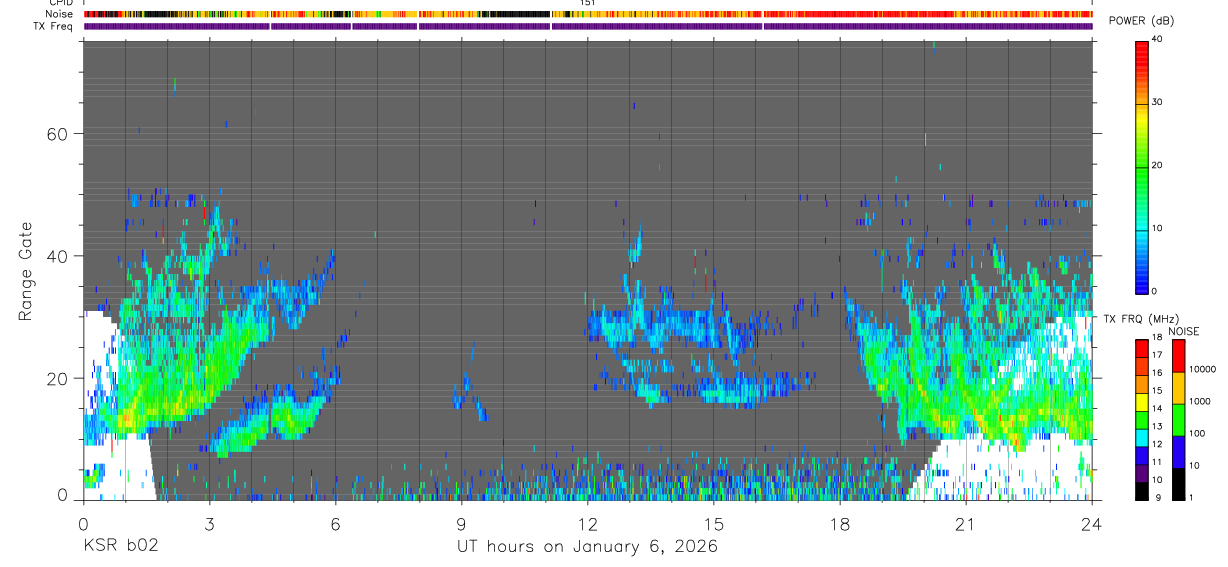Click the 11 label on TX FRQ scale
Screen dimensions: 1228x567
tap(1156, 462)
